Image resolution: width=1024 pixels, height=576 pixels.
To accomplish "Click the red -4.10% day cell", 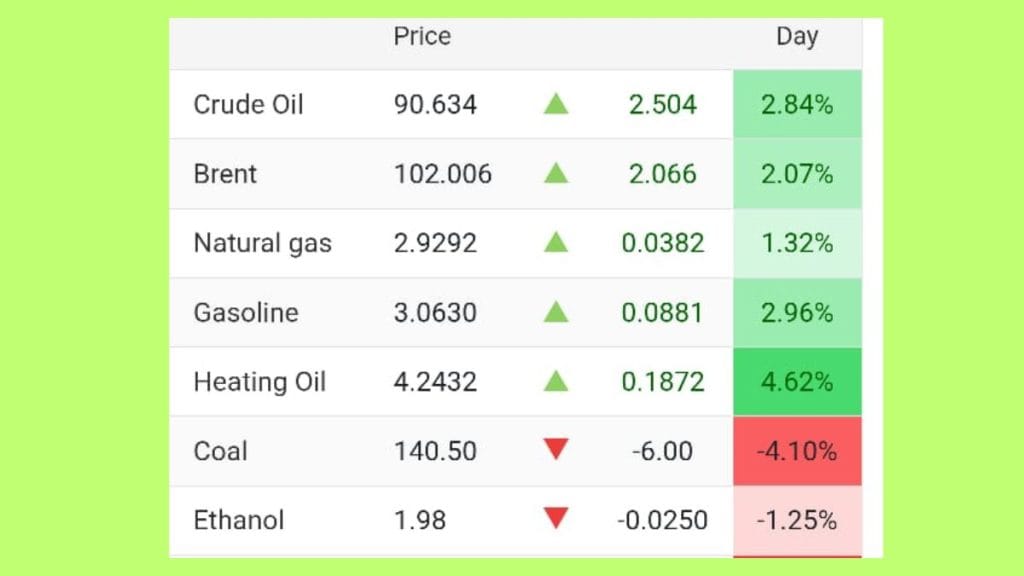I will point(797,451).
